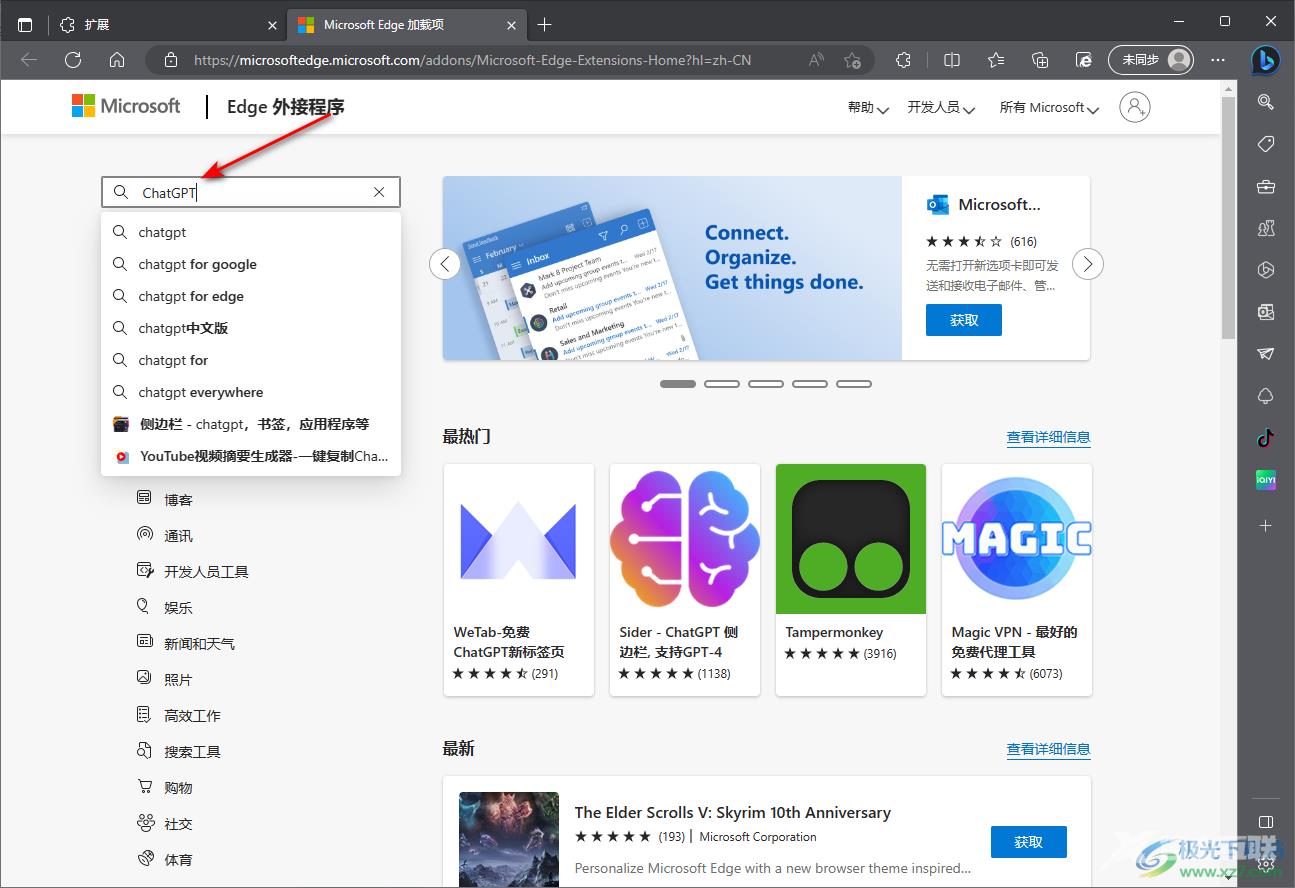Screen dimensions: 1295x888
Task: Select the last carousel indicator dot
Action: [854, 384]
